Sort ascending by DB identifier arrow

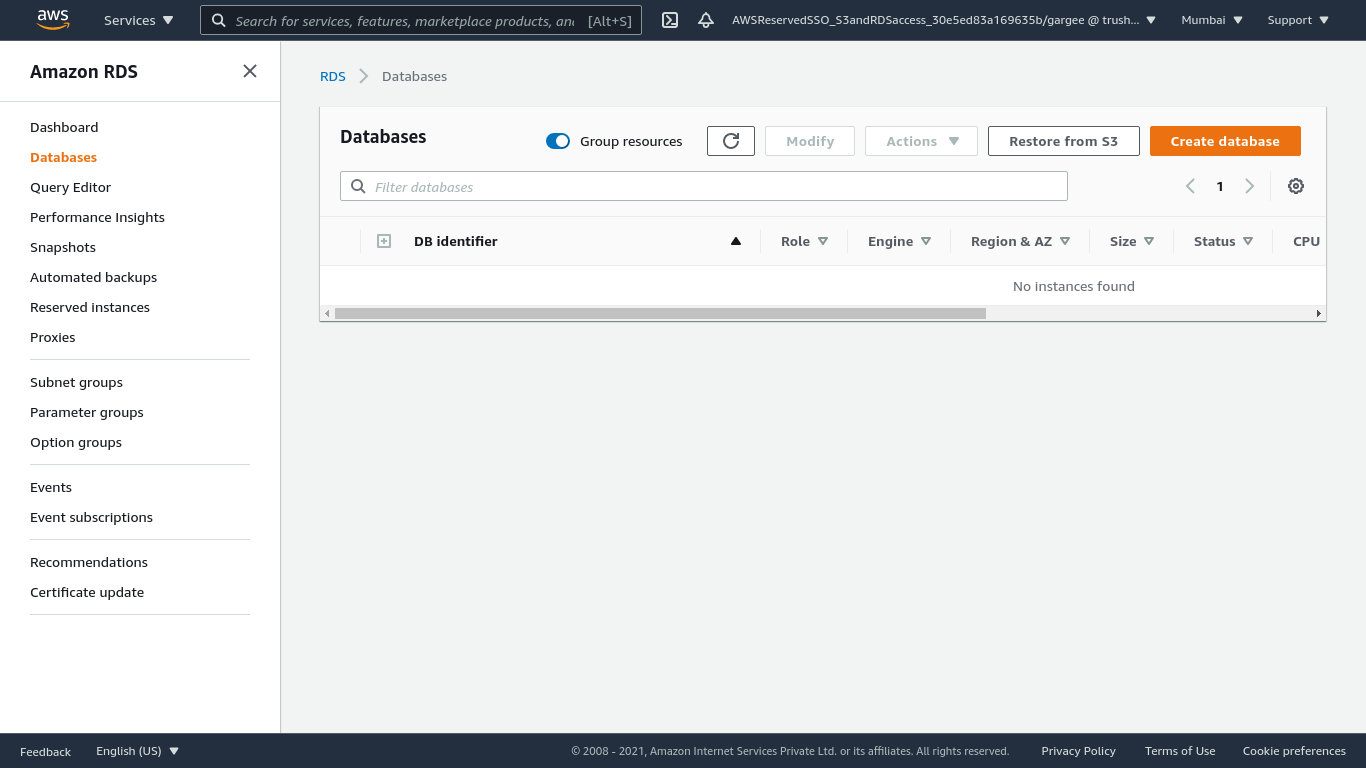736,241
